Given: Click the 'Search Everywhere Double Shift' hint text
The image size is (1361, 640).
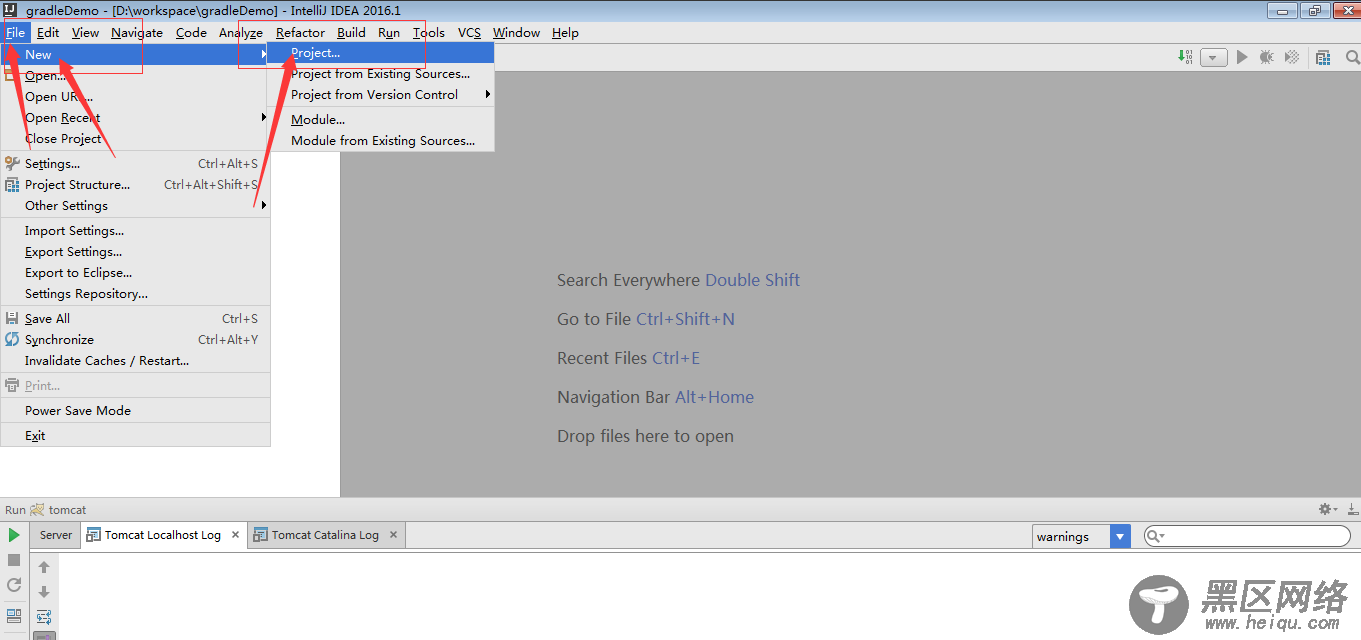Looking at the screenshot, I should (678, 280).
